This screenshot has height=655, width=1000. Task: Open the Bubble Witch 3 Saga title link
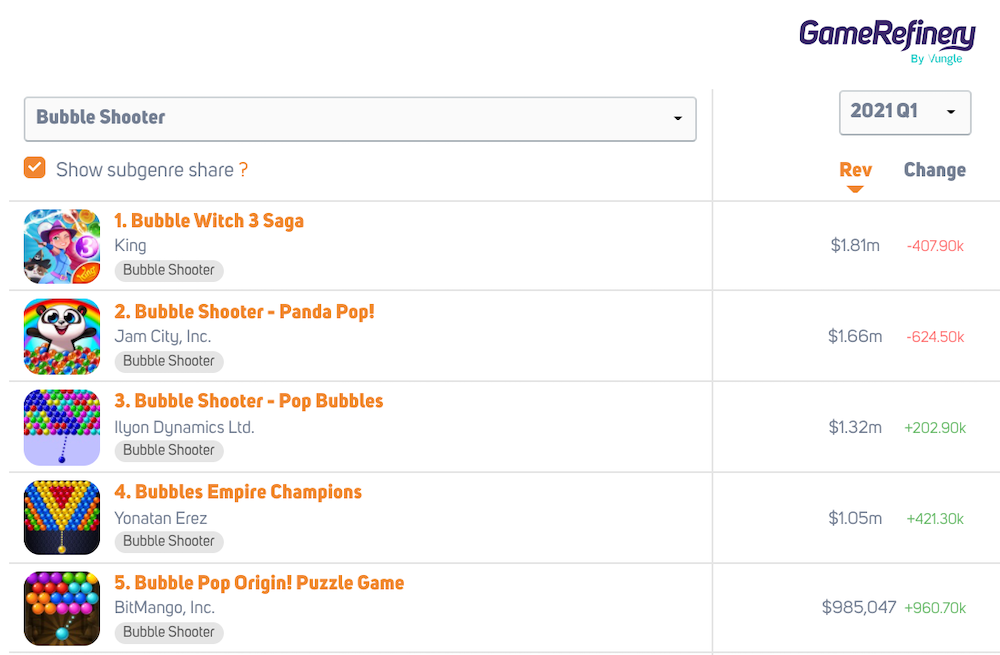(x=209, y=221)
